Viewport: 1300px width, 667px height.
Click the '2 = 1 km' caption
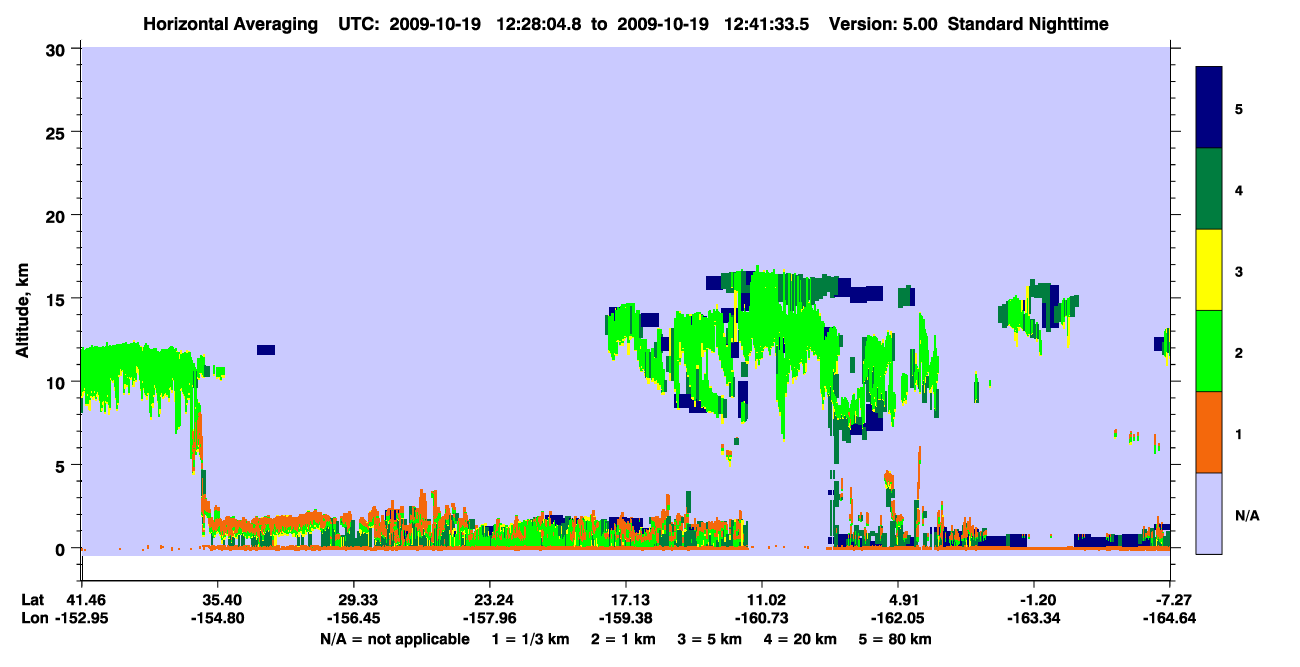(623, 639)
